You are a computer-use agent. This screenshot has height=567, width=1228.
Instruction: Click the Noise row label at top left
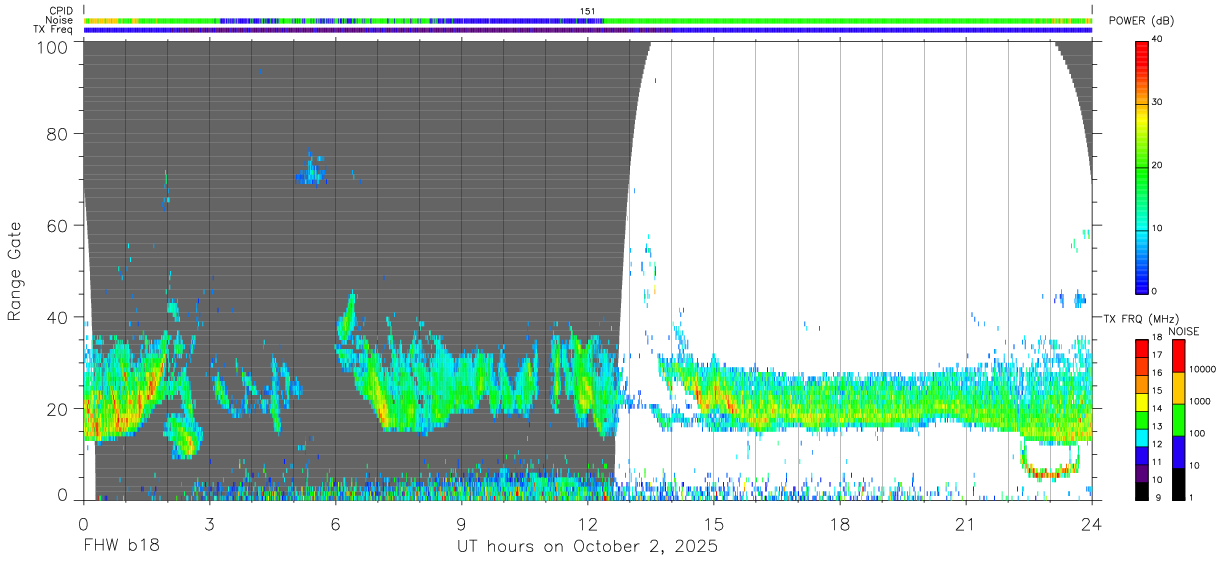(59, 20)
